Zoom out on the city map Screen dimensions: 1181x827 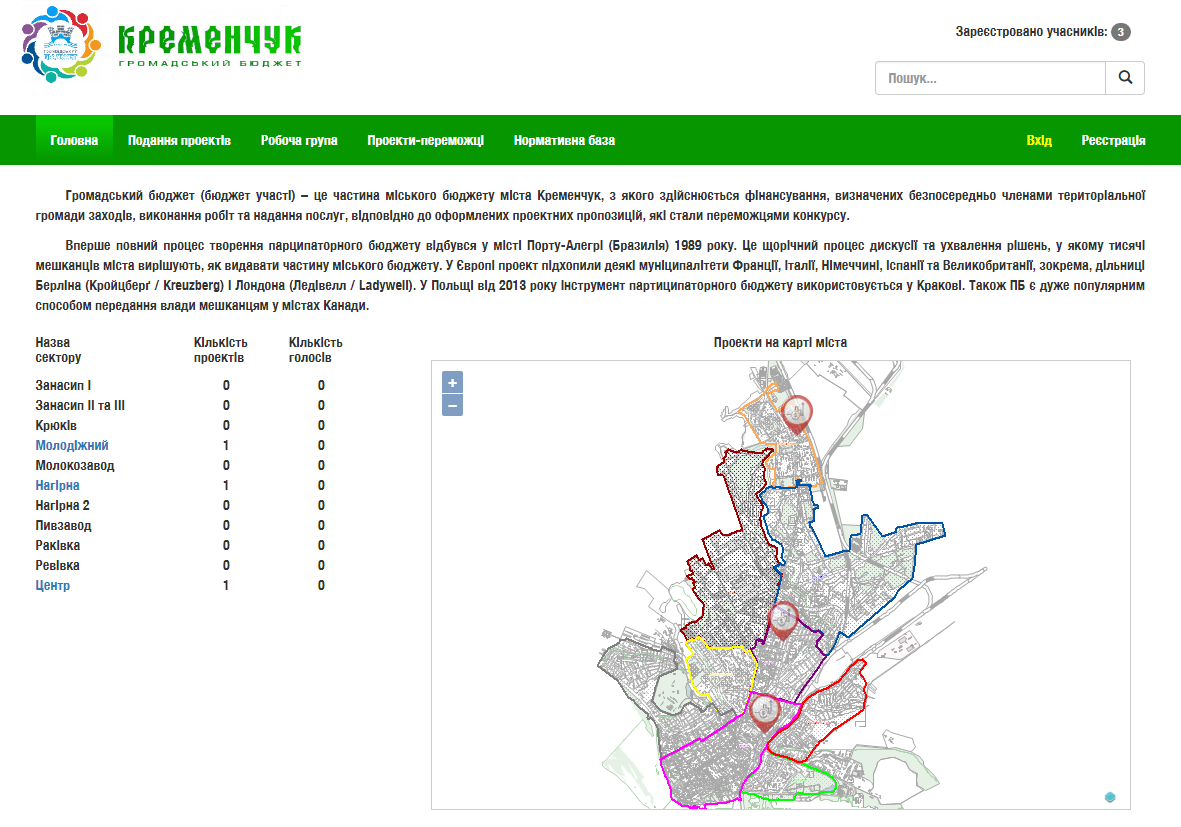[453, 405]
